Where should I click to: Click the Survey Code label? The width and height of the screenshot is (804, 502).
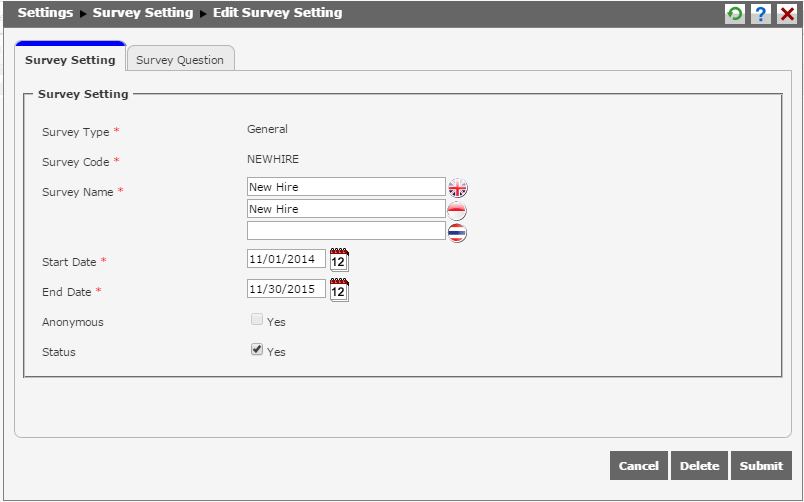point(75,162)
